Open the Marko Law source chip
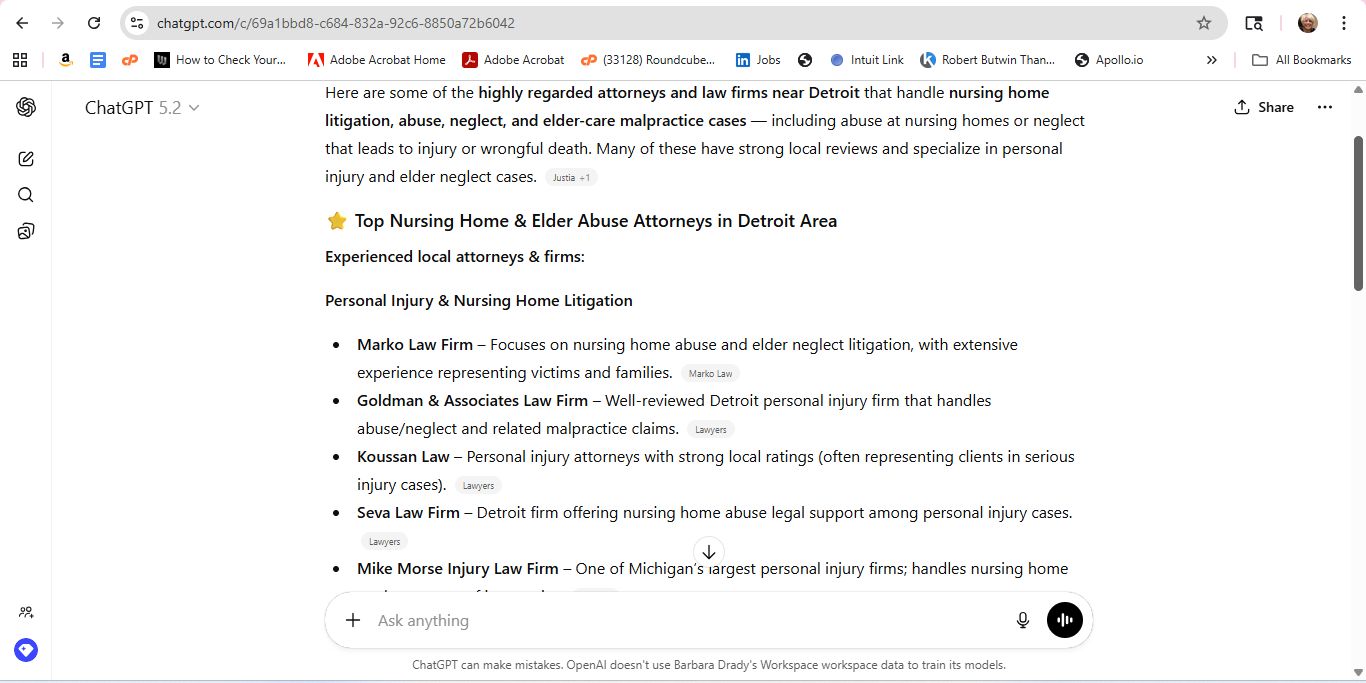The width and height of the screenshot is (1366, 683). click(710, 373)
